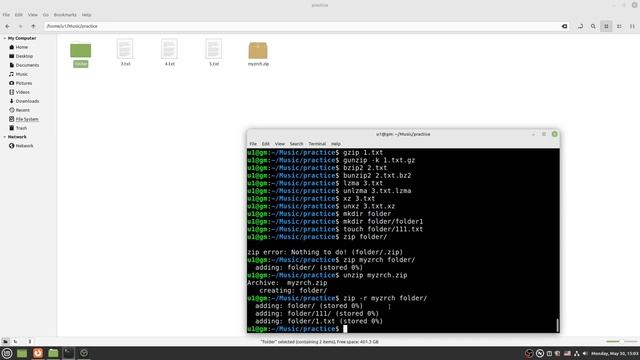Open the clock calendar in the panel
The width and height of the screenshot is (640, 360).
(x=615, y=353)
